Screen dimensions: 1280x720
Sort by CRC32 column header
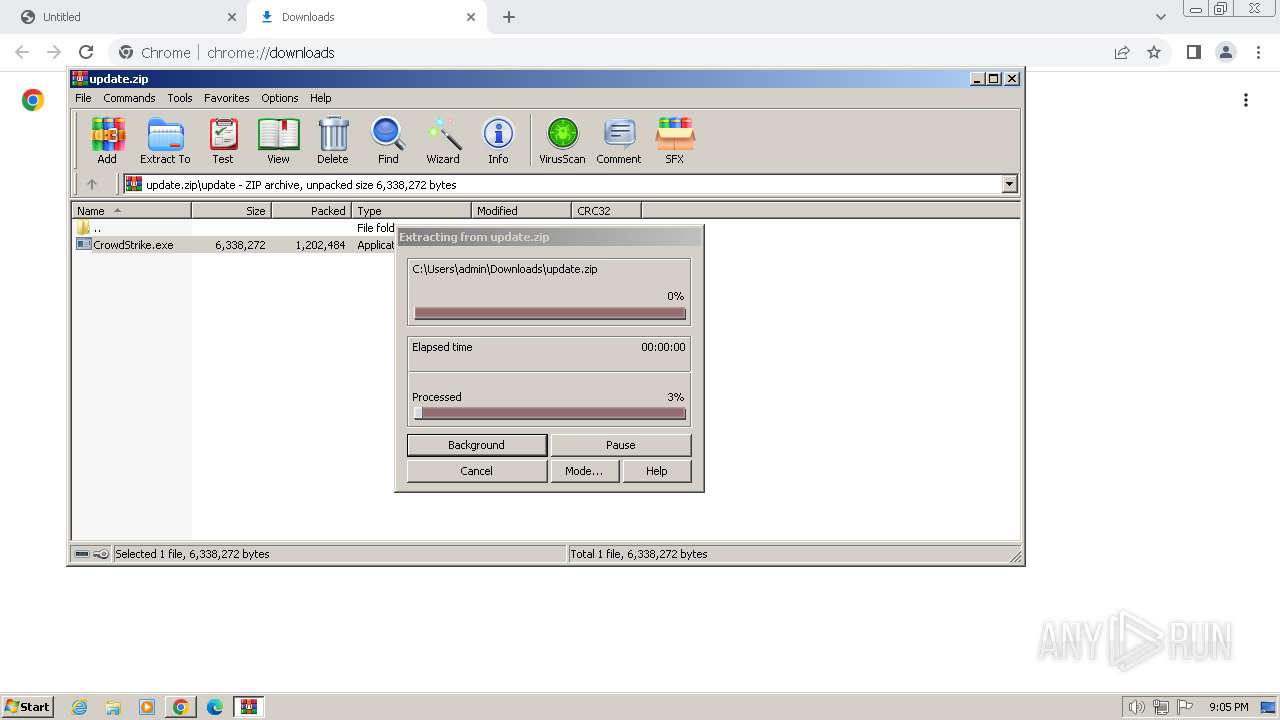tap(607, 211)
